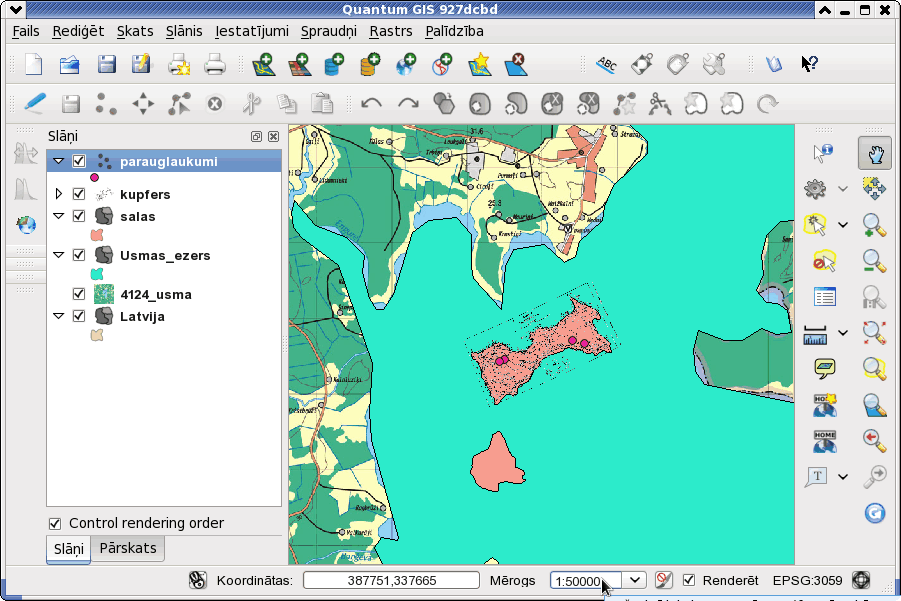The height and width of the screenshot is (601, 901).
Task: Collapse the salas layer tree
Action: tap(59, 216)
